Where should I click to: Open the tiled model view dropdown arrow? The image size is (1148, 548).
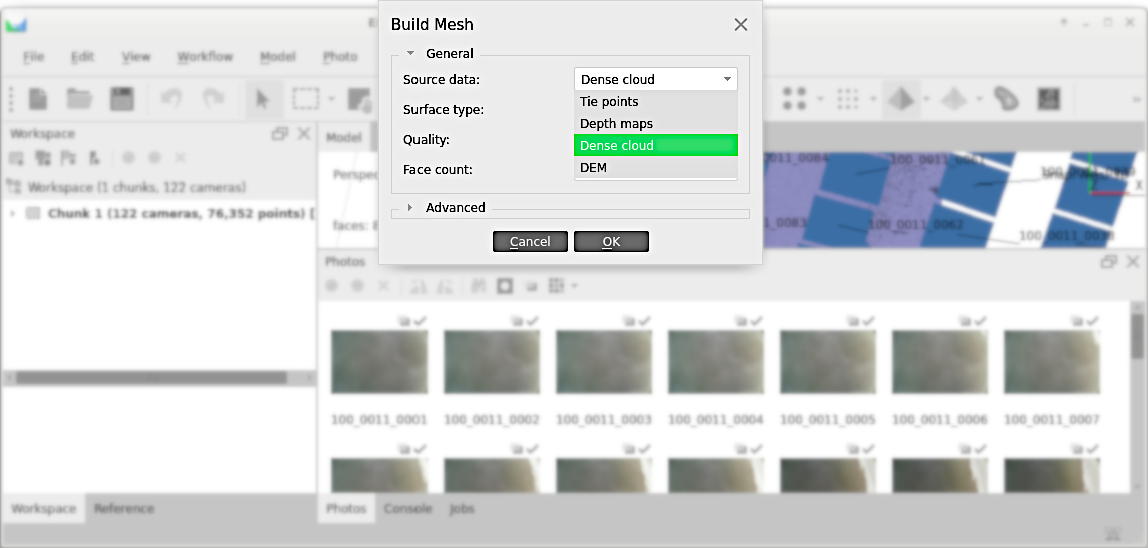[980, 98]
